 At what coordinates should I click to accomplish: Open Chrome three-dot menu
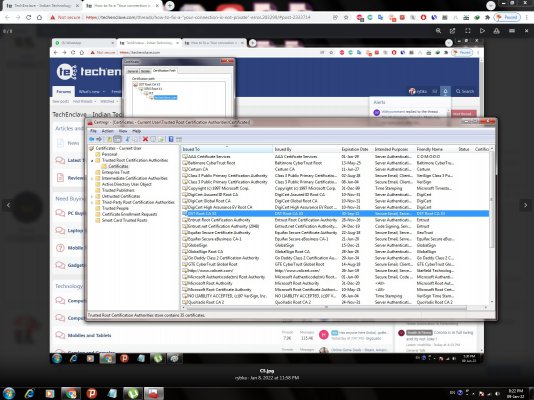click(x=528, y=17)
